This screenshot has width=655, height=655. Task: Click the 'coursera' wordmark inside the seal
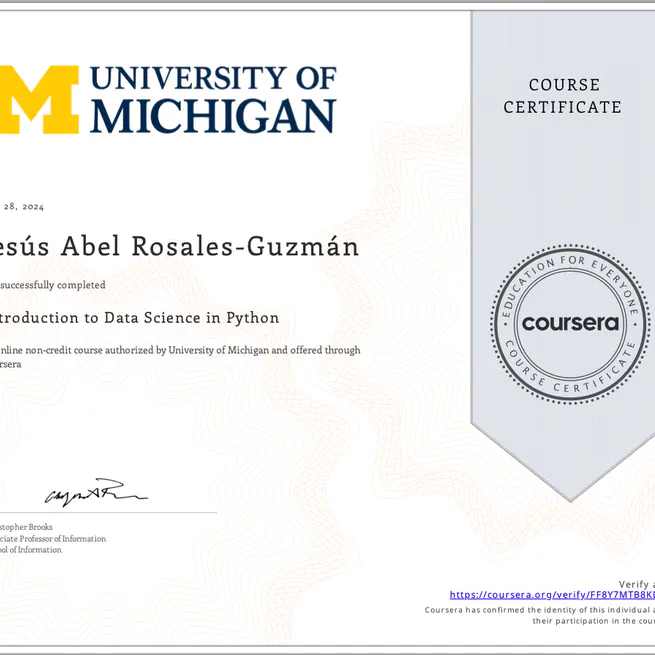pos(570,323)
